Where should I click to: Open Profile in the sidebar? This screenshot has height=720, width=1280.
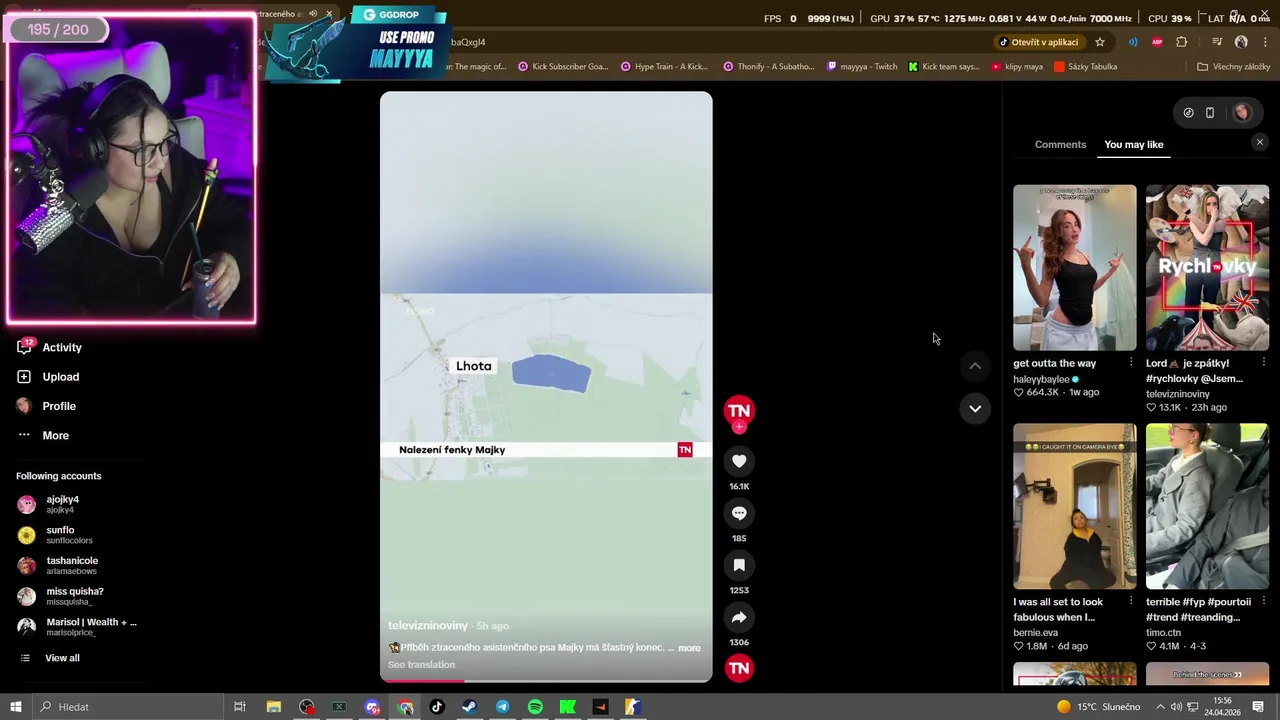pos(46,406)
